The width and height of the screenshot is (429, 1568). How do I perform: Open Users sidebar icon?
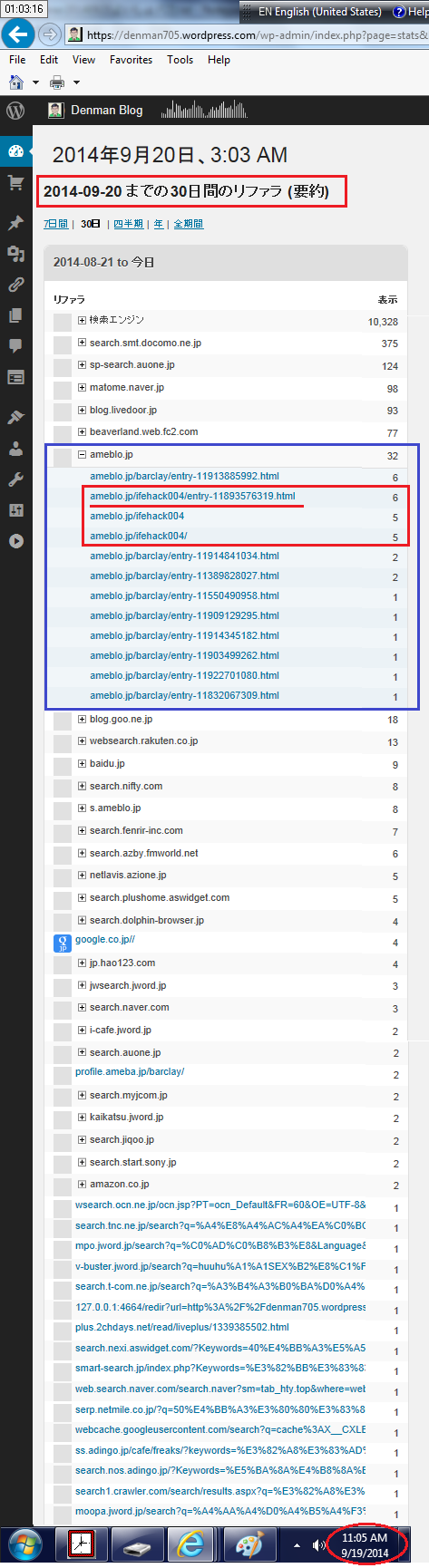pyautogui.click(x=15, y=449)
